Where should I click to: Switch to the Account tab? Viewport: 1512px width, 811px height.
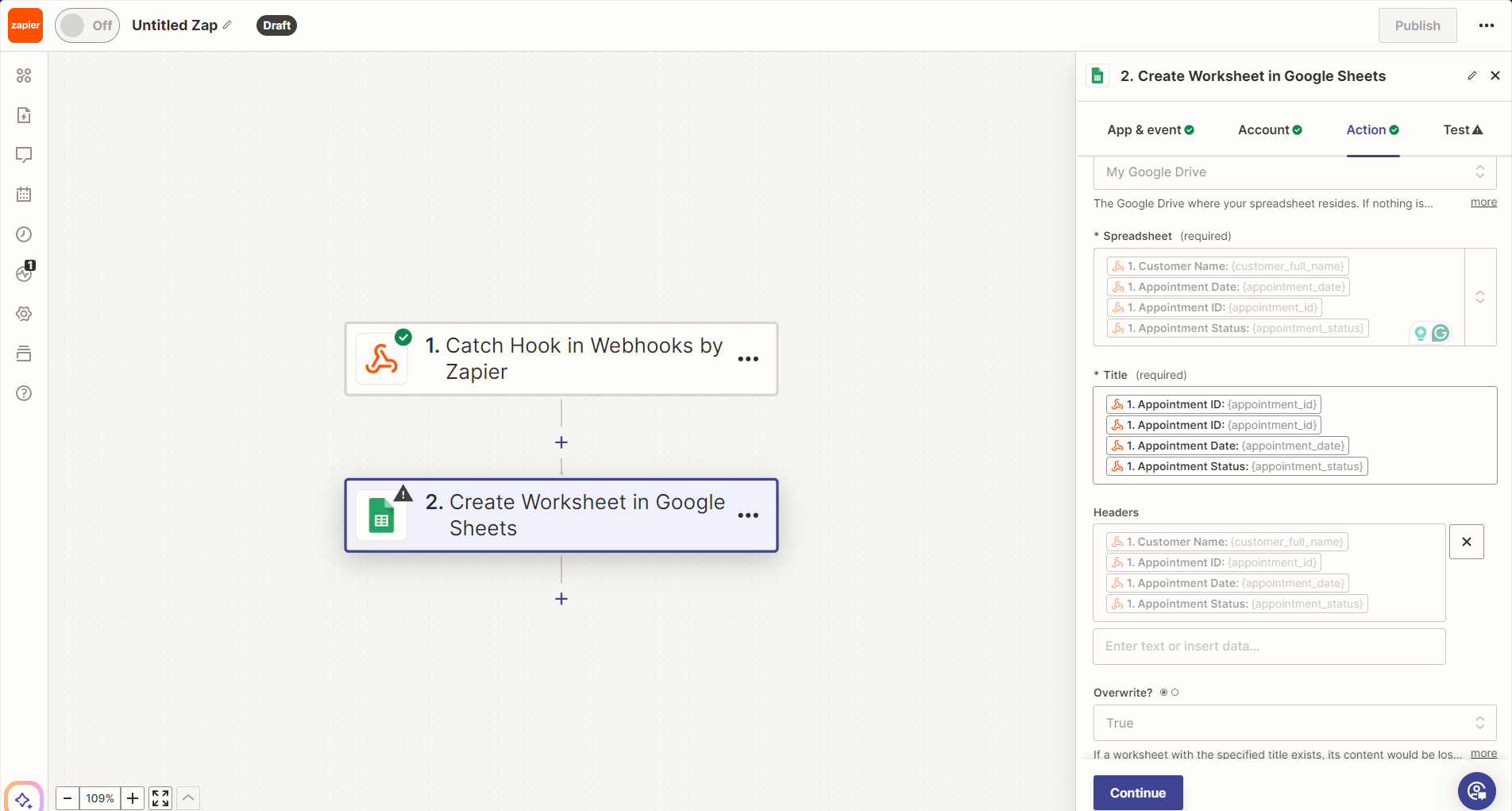(1268, 129)
